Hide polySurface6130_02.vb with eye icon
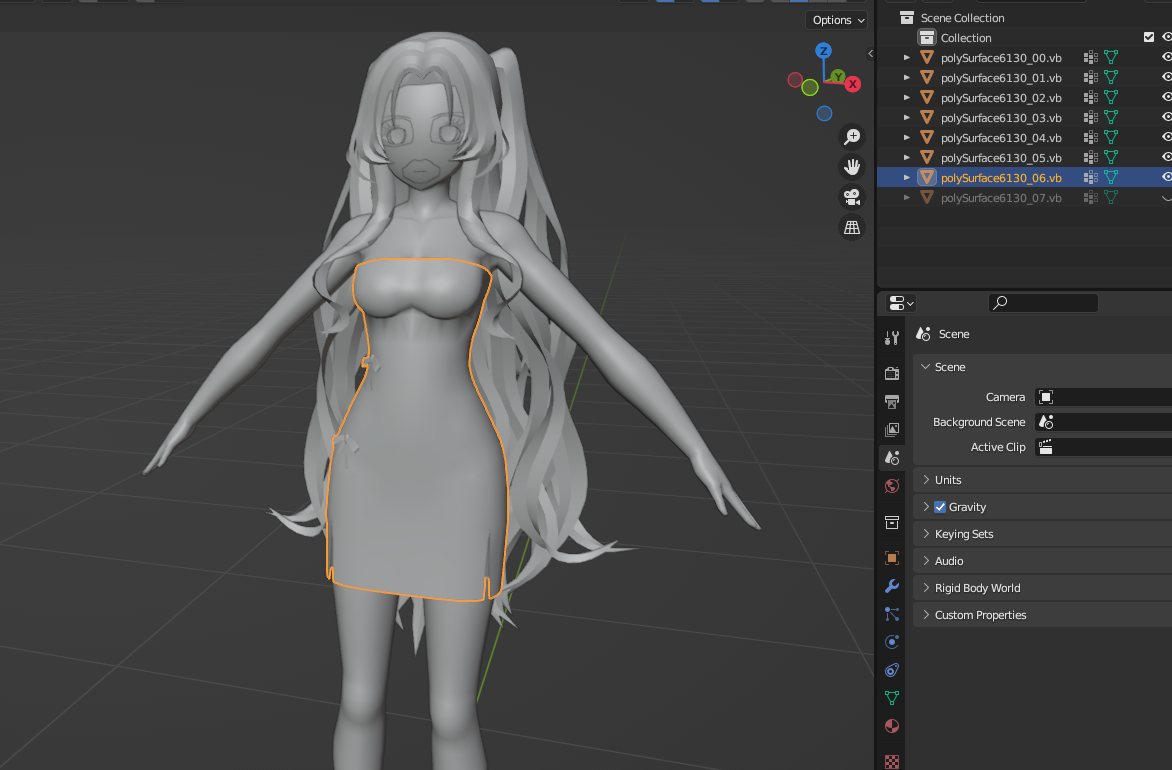Image resolution: width=1172 pixels, height=770 pixels. tap(1167, 98)
